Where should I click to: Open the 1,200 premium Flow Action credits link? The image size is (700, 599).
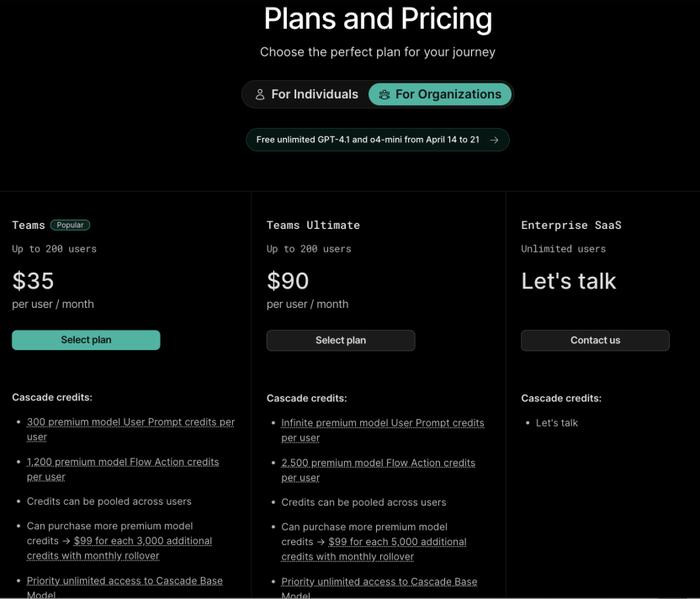tap(123, 469)
